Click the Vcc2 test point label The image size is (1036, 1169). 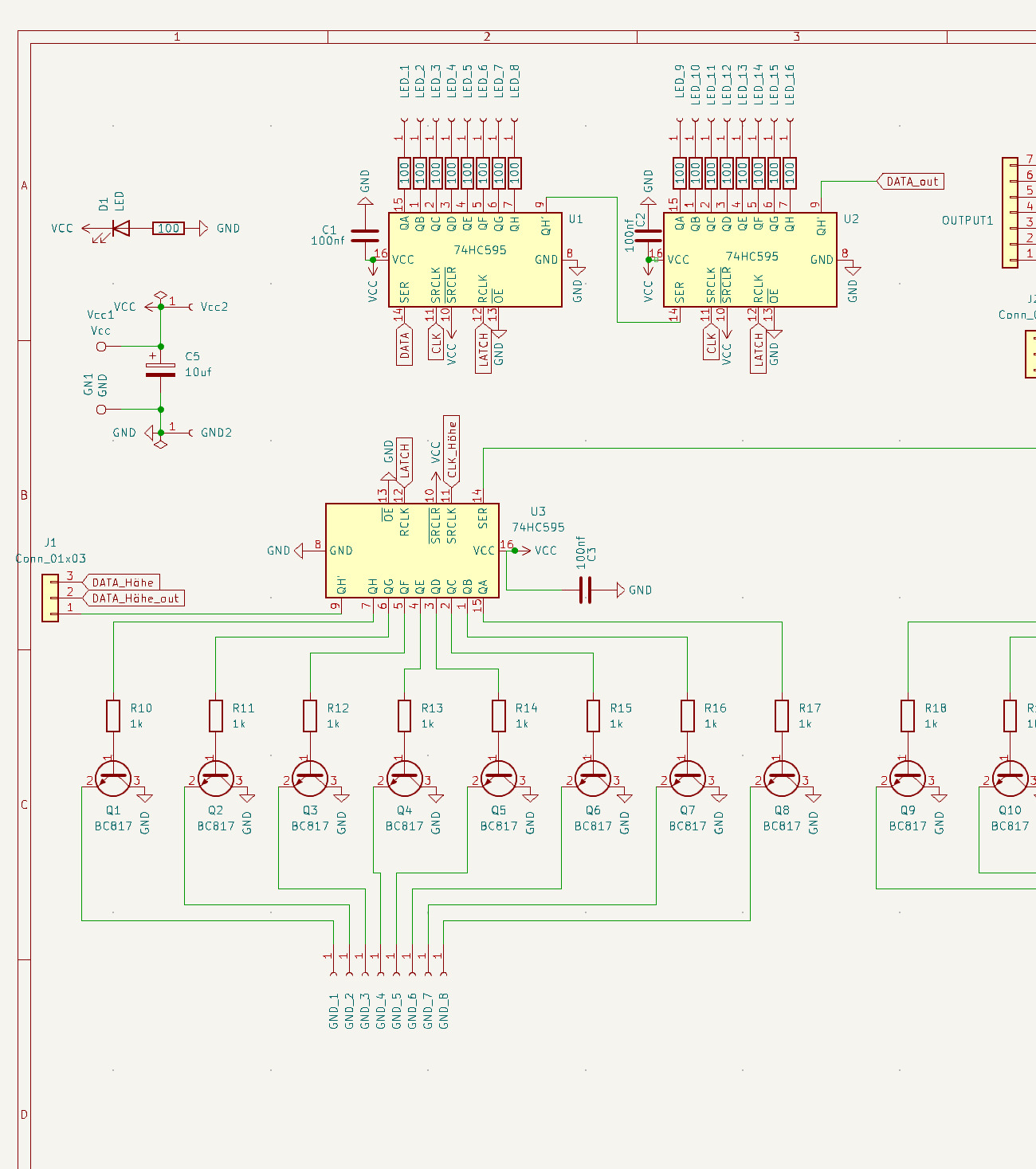pyautogui.click(x=214, y=307)
